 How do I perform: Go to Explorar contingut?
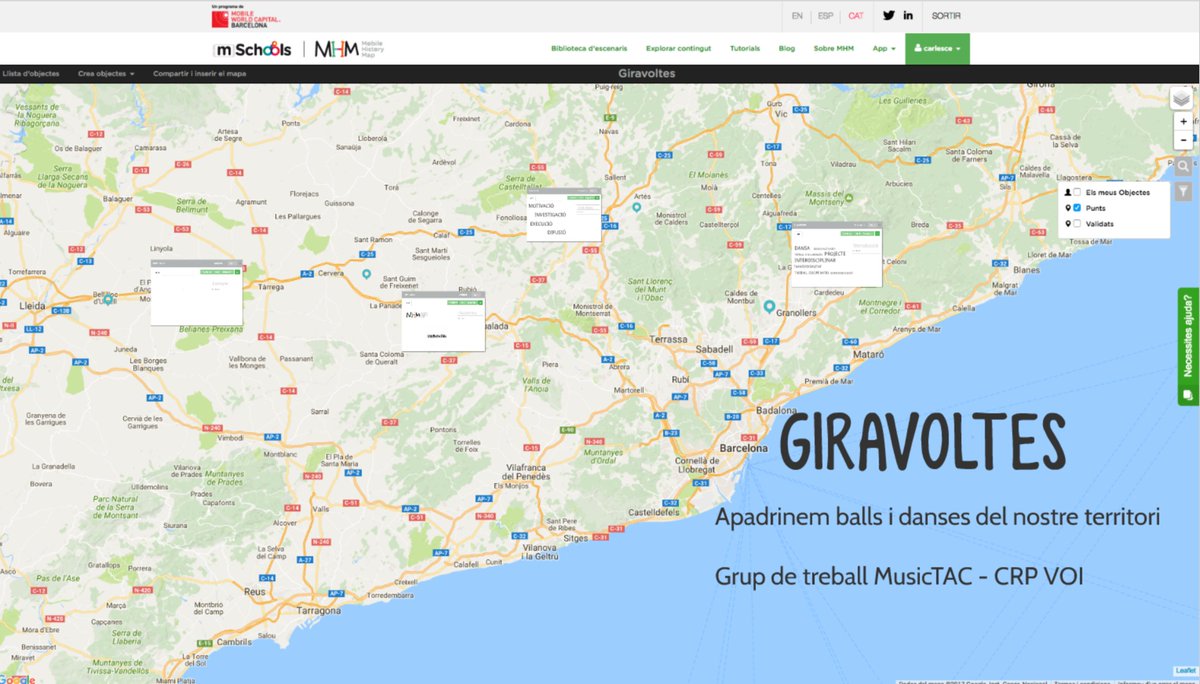(x=679, y=48)
